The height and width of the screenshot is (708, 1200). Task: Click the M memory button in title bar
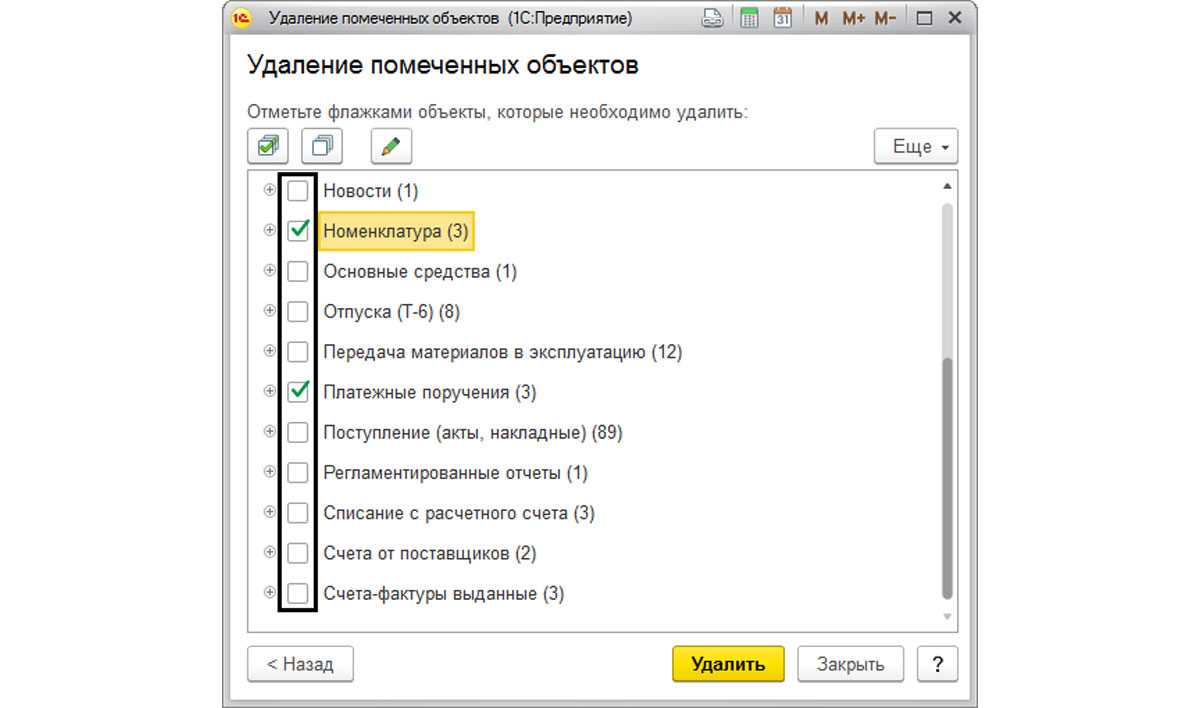(x=821, y=18)
